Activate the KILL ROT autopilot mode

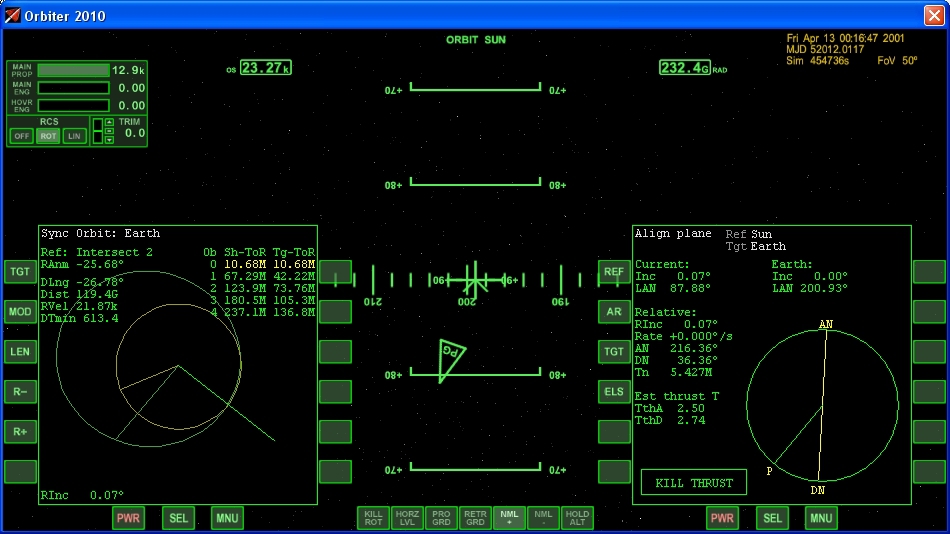(374, 517)
